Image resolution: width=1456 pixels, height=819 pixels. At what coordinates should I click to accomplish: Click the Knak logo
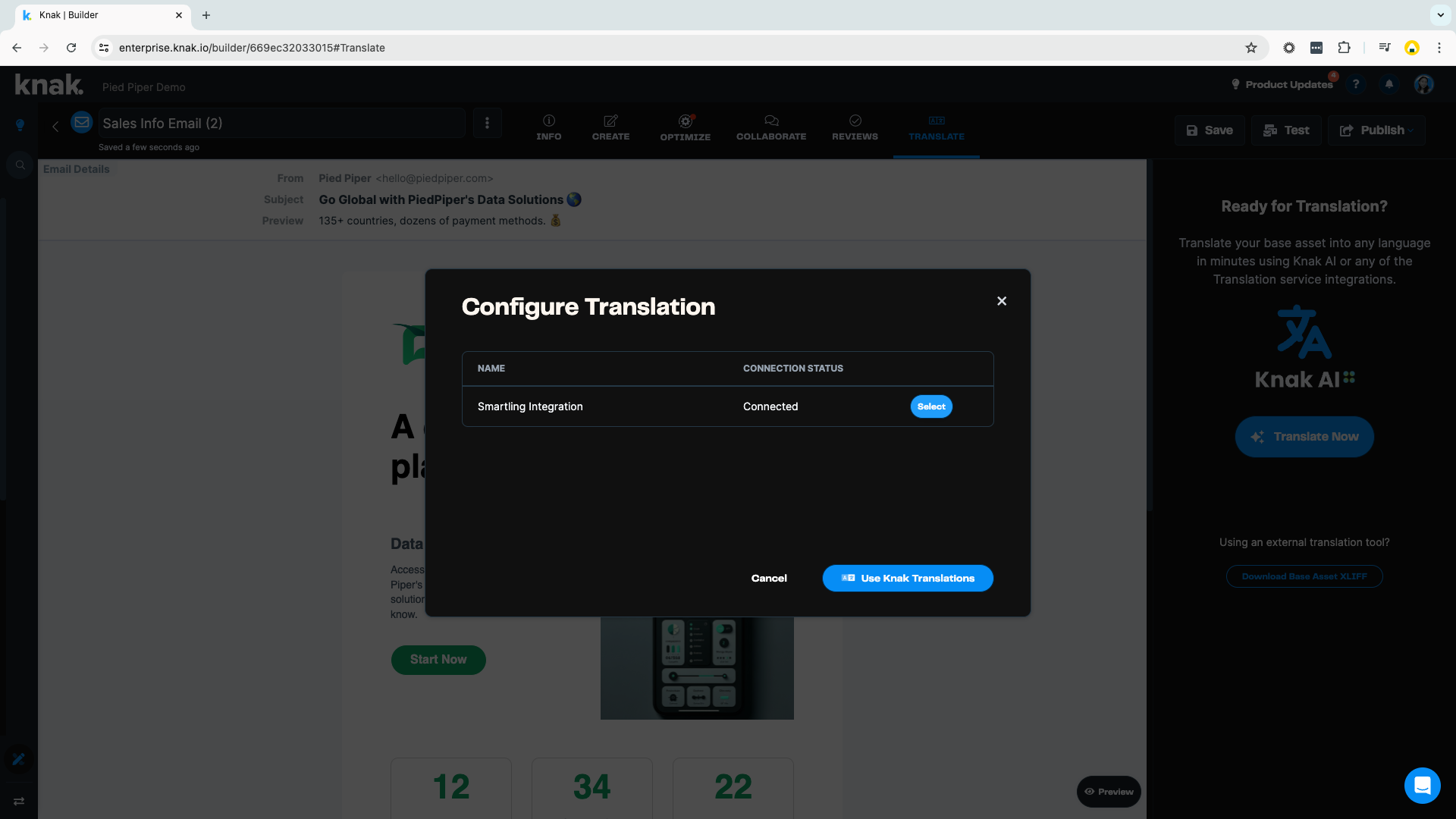pos(49,85)
